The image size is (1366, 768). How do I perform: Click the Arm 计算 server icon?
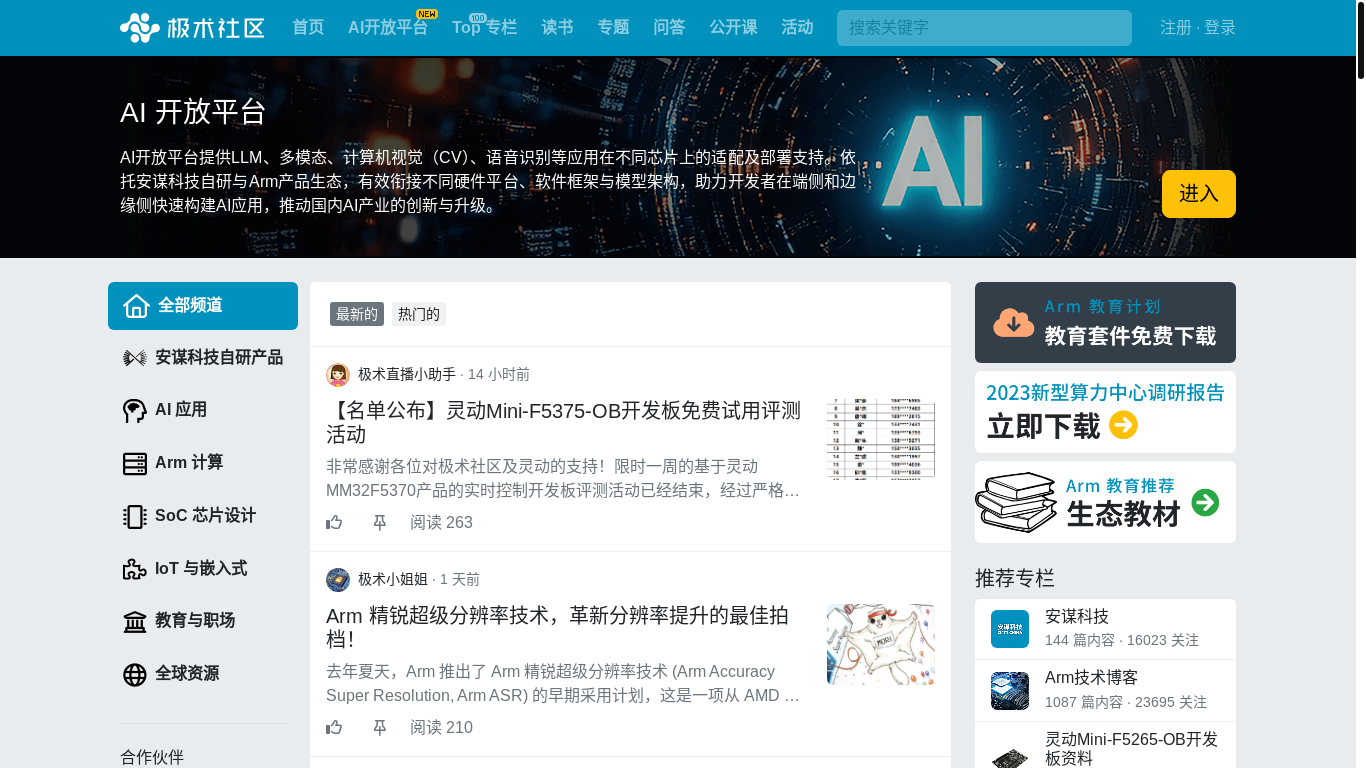135,463
